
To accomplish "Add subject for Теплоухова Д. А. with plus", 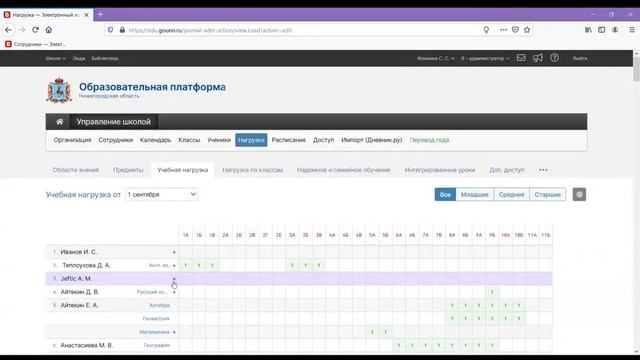I will [174, 265].
